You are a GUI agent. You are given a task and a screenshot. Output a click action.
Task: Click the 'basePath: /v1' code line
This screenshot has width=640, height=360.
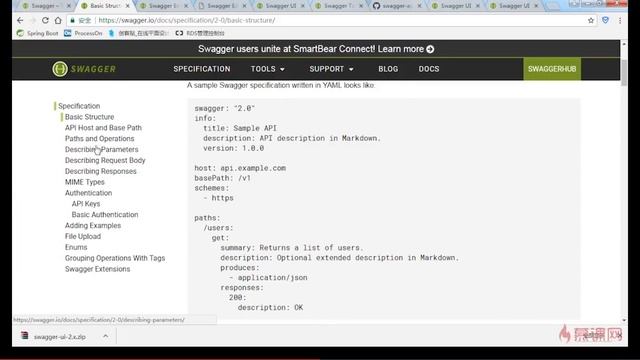222,178
